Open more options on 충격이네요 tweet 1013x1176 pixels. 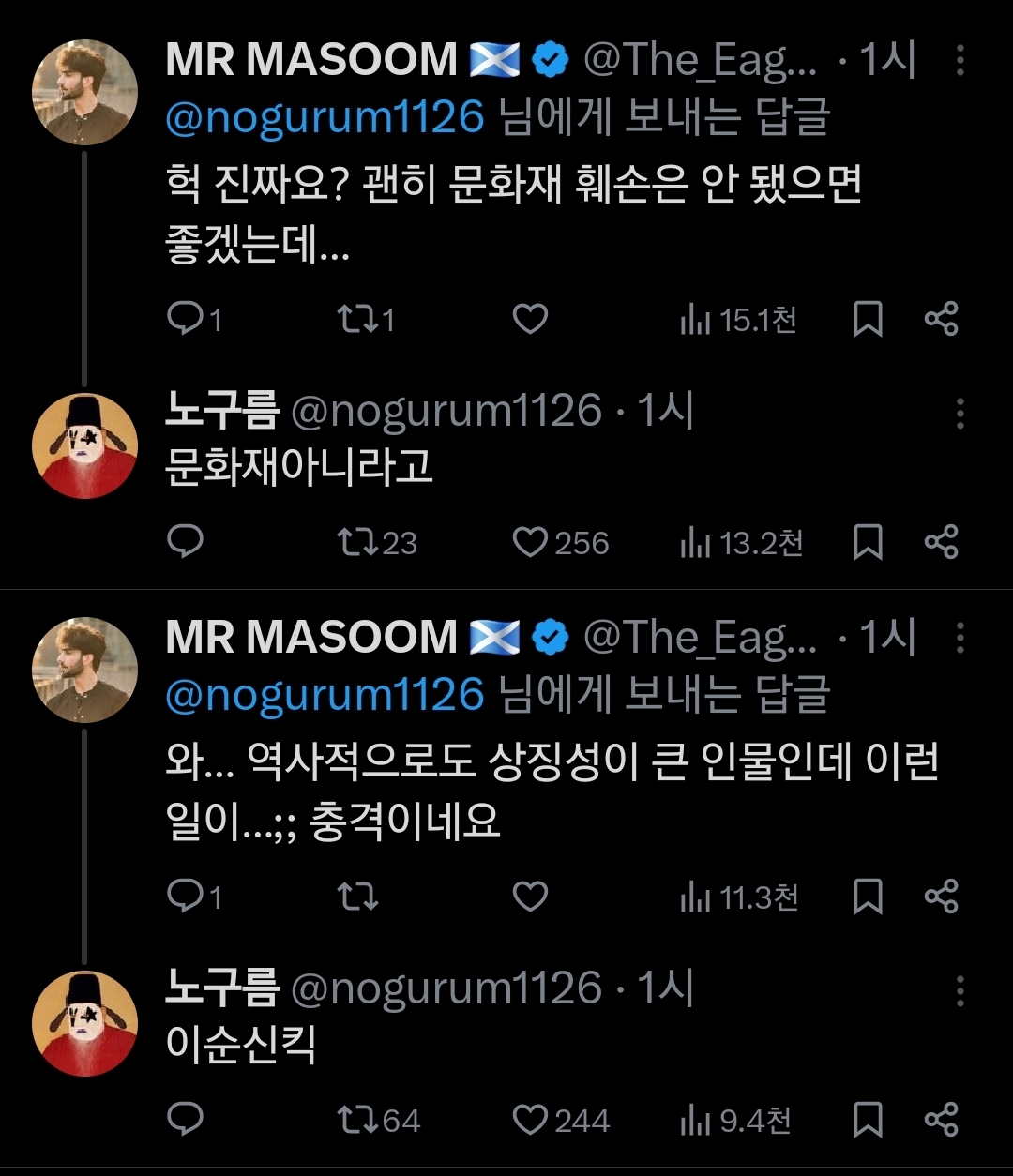pos(960,640)
